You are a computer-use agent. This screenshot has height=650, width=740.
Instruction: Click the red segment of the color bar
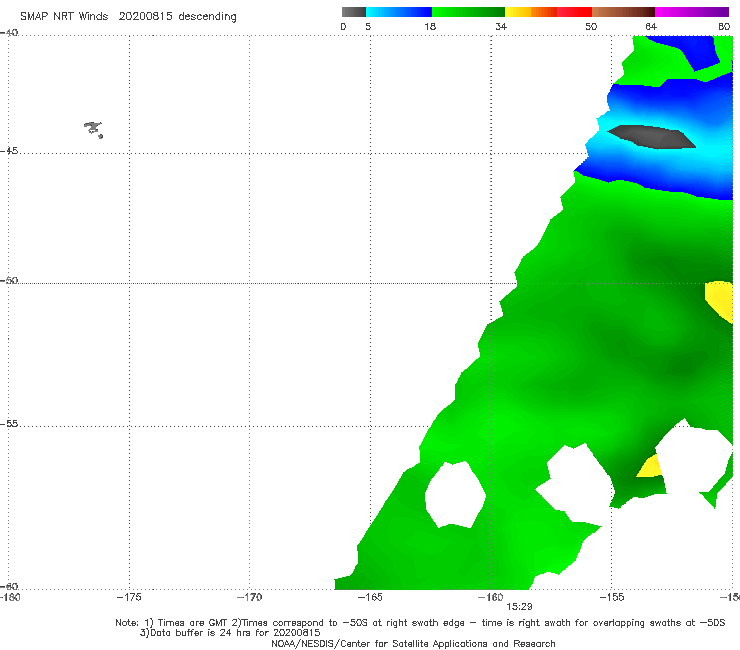click(574, 12)
